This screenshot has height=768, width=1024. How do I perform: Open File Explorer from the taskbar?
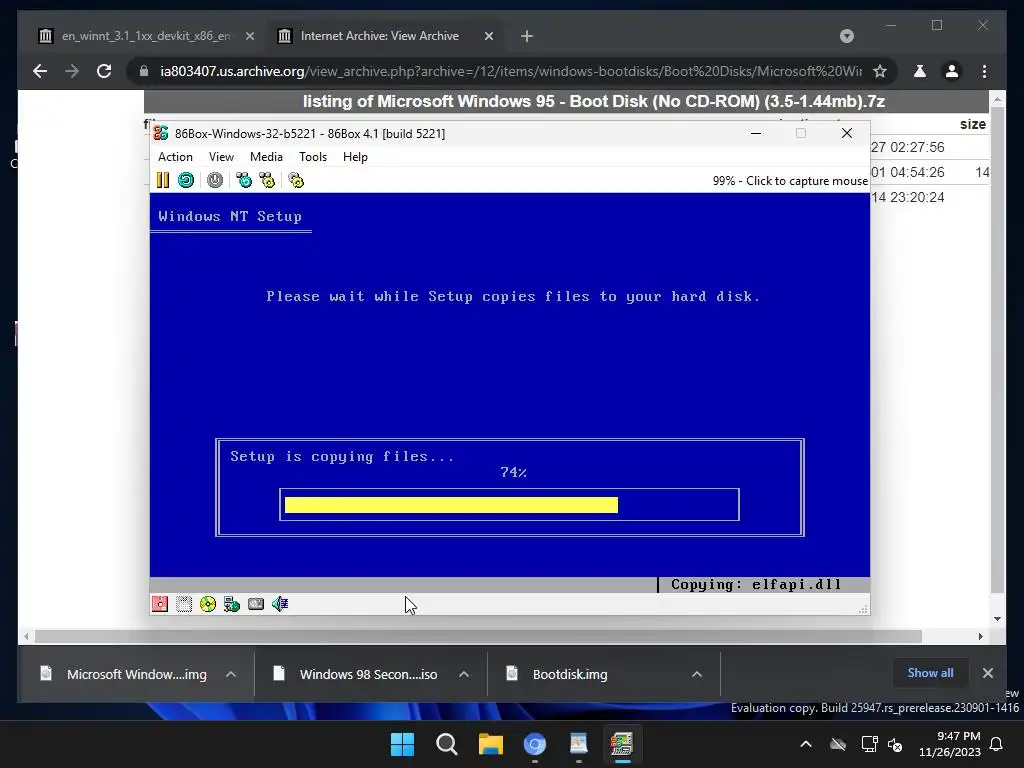pyautogui.click(x=490, y=744)
